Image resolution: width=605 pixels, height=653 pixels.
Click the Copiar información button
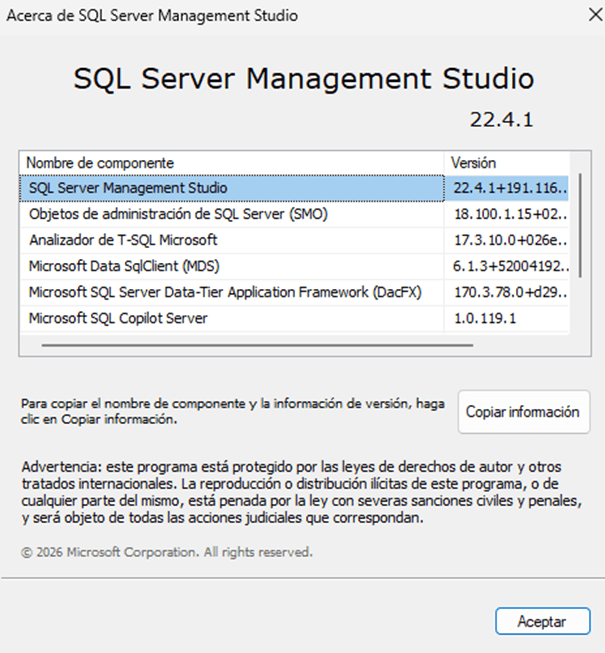[x=523, y=412]
